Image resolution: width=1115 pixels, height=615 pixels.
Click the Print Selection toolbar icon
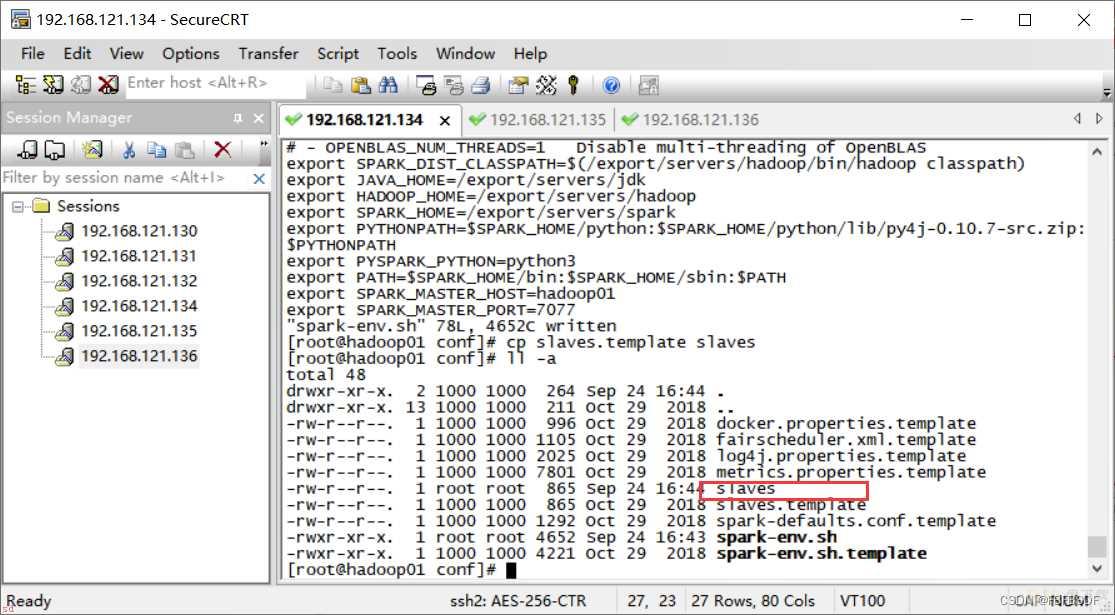coord(454,86)
